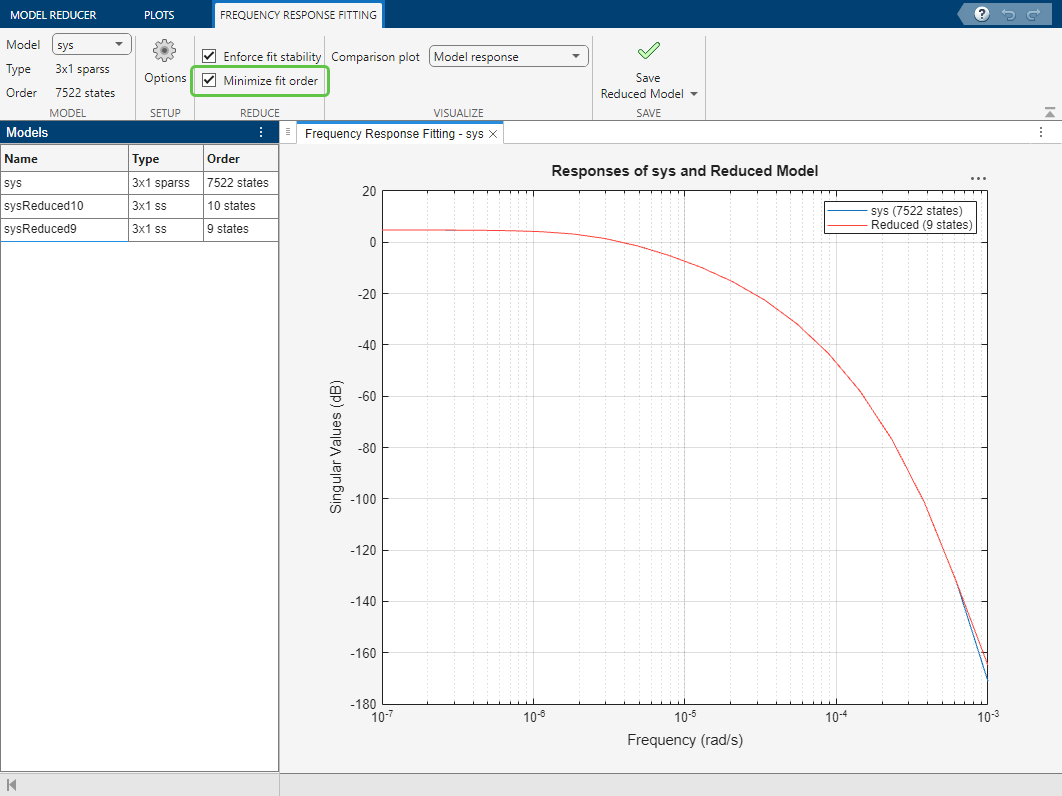The image size is (1062, 796).
Task: Uncheck Enforce fit stability
Action: [209, 57]
